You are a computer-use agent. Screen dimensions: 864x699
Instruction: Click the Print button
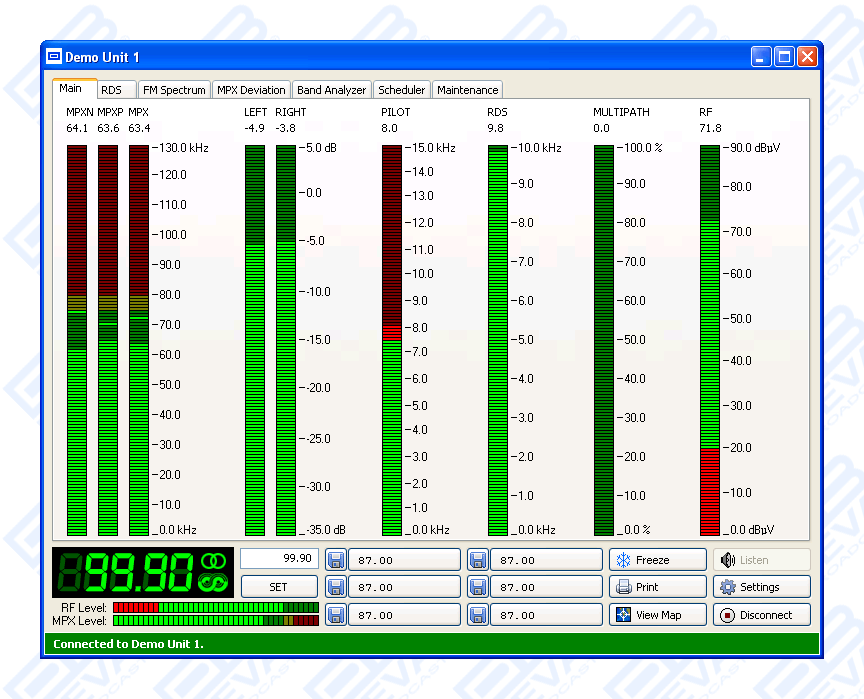(657, 587)
